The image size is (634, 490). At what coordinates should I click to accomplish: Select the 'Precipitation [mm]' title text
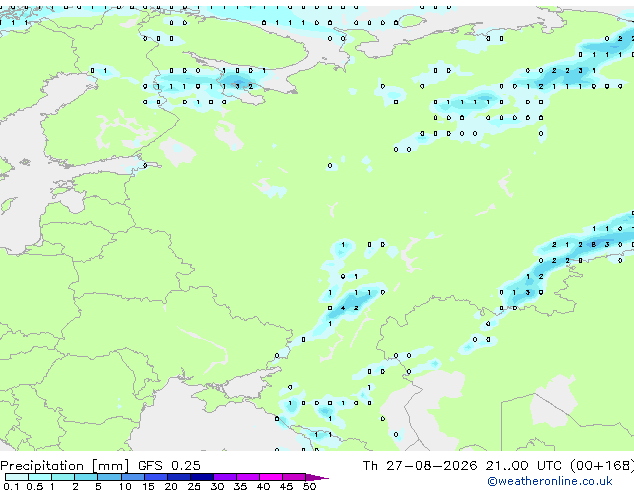pyautogui.click(x=65, y=466)
